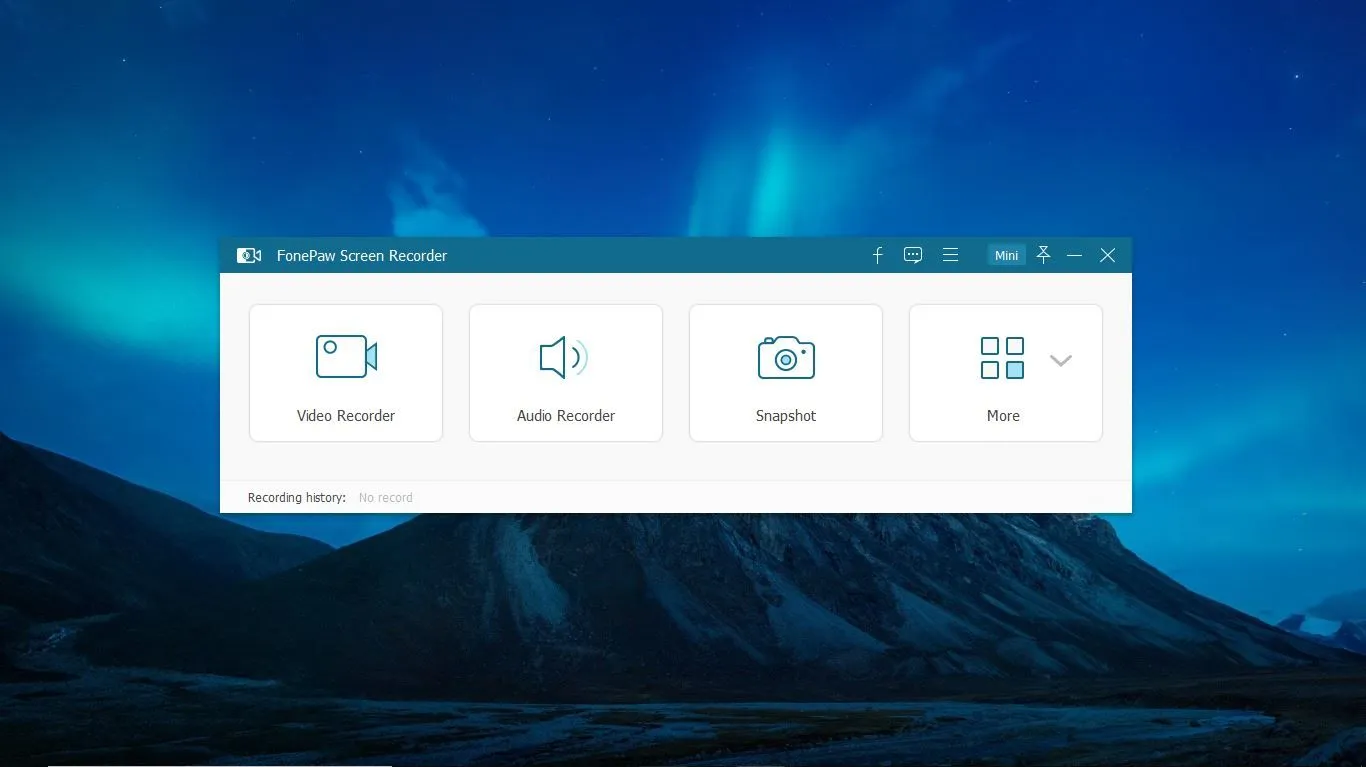The height and width of the screenshot is (767, 1366).
Task: Minimize the FonePaw Screen Recorder window
Action: [x=1075, y=255]
